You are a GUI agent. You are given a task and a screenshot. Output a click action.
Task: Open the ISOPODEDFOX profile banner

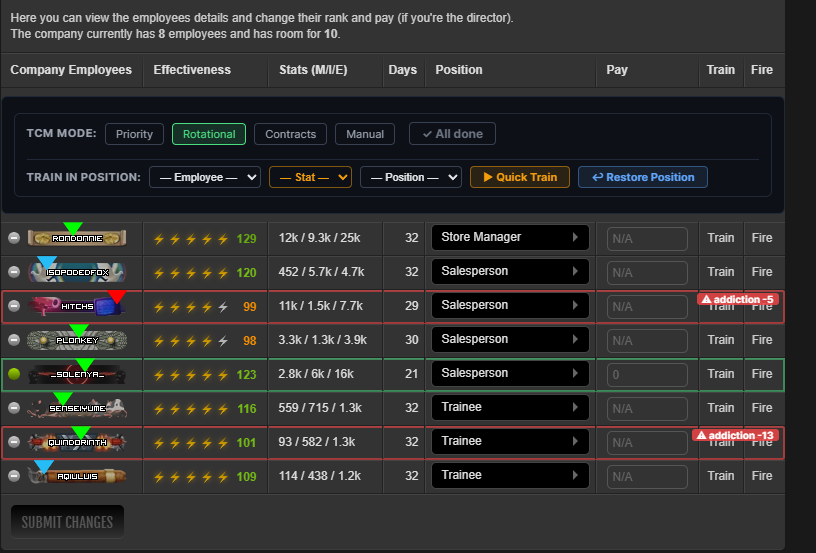(77, 272)
